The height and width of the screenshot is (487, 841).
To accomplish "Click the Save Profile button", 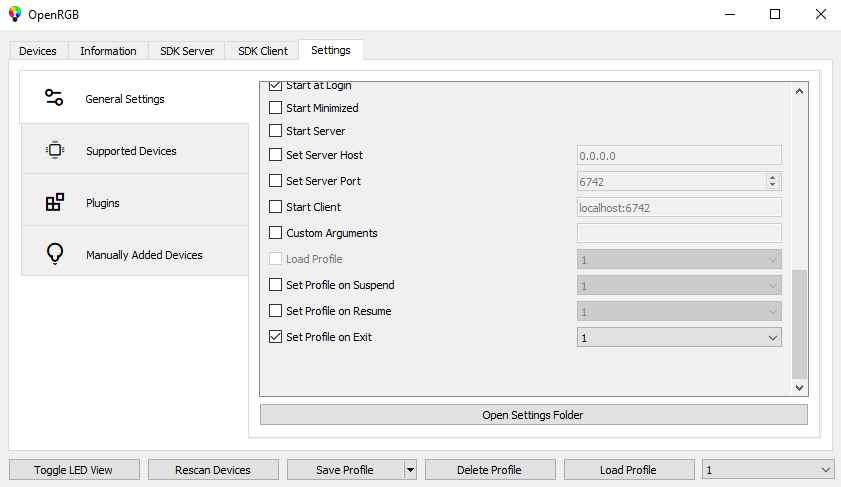I will click(x=345, y=470).
